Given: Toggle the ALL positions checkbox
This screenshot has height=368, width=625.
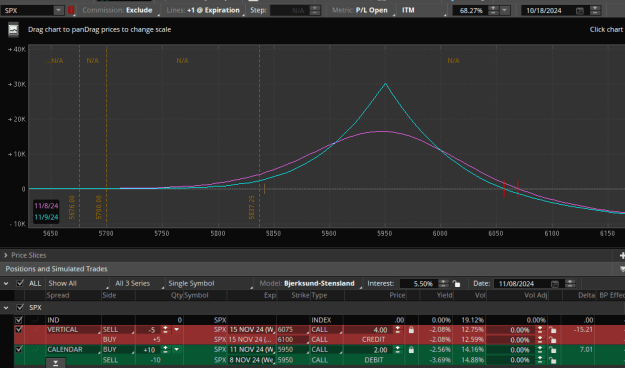Looking at the screenshot, I should pyautogui.click(x=20, y=283).
